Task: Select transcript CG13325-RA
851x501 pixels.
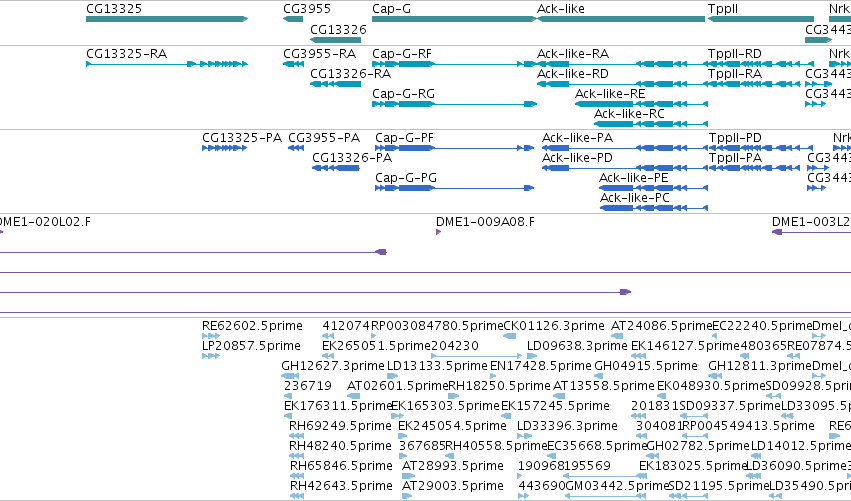Action: [x=126, y=54]
